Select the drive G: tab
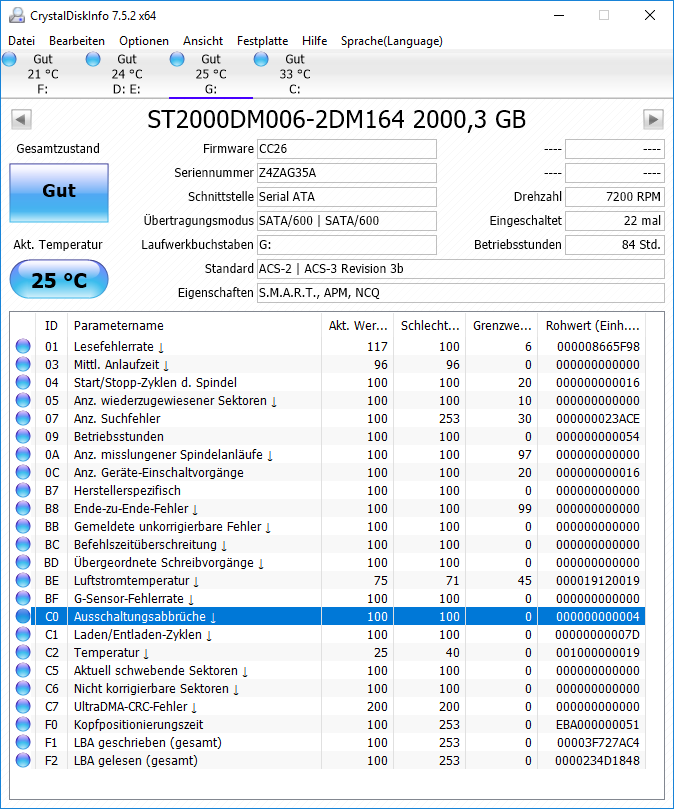The width and height of the screenshot is (674, 809). pyautogui.click(x=211, y=74)
